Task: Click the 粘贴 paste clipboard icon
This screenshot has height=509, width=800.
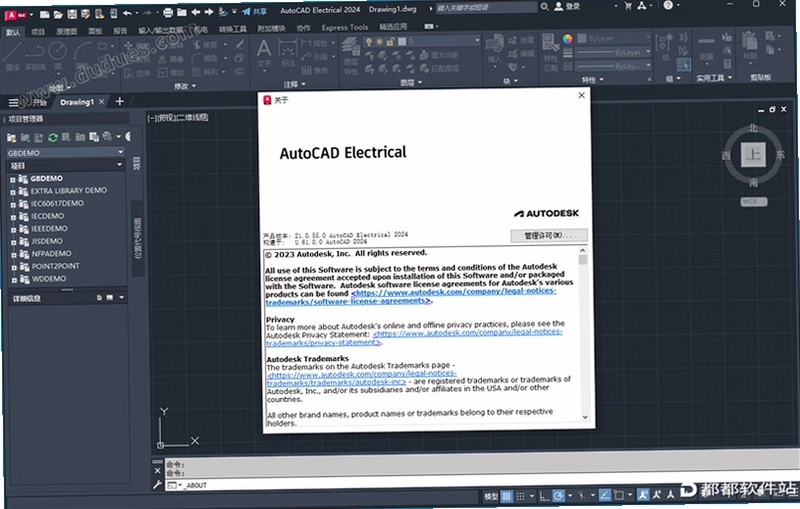Action: (749, 46)
